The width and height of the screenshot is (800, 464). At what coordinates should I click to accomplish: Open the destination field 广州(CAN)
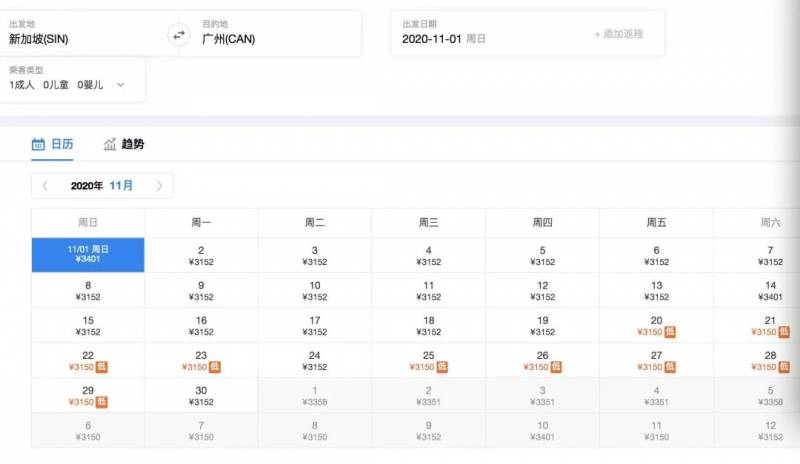tap(270, 34)
